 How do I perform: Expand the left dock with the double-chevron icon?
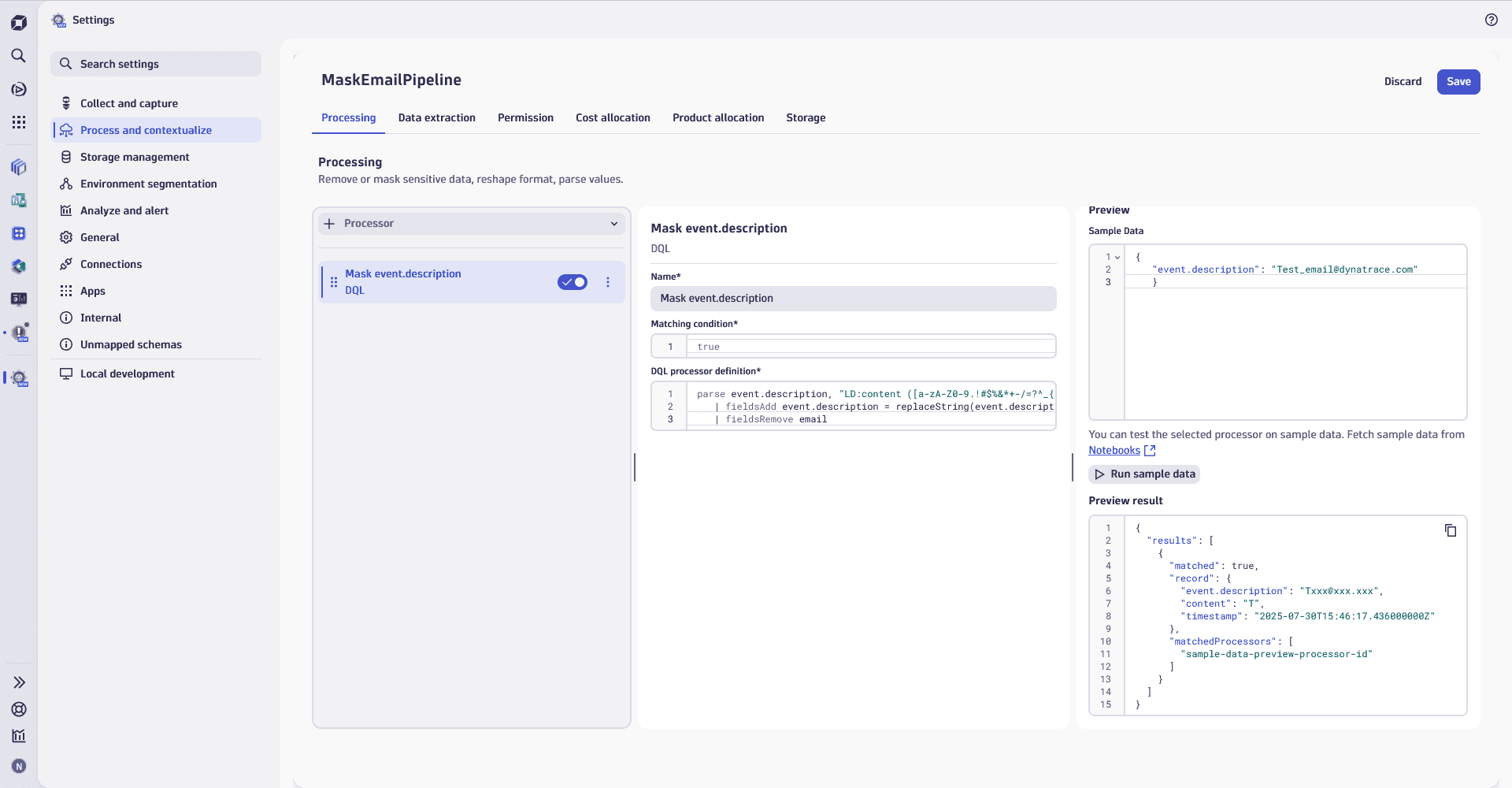(19, 682)
